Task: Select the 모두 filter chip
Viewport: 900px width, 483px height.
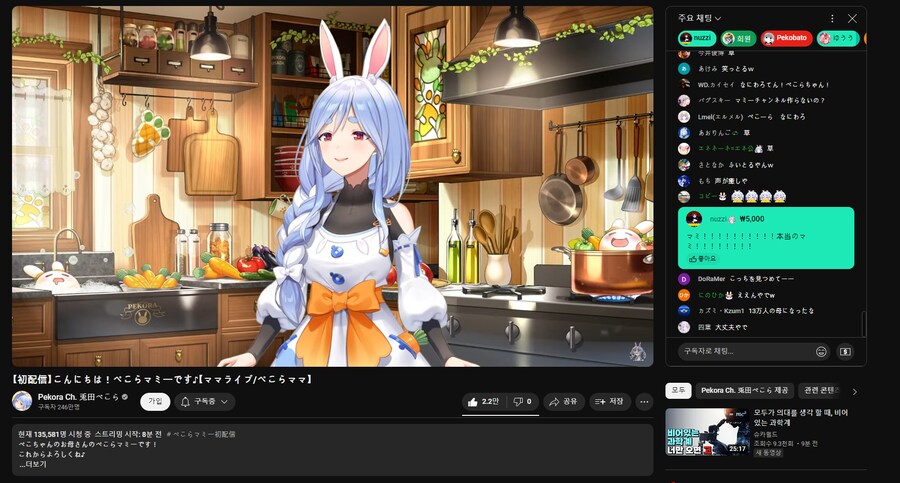Action: pos(678,391)
